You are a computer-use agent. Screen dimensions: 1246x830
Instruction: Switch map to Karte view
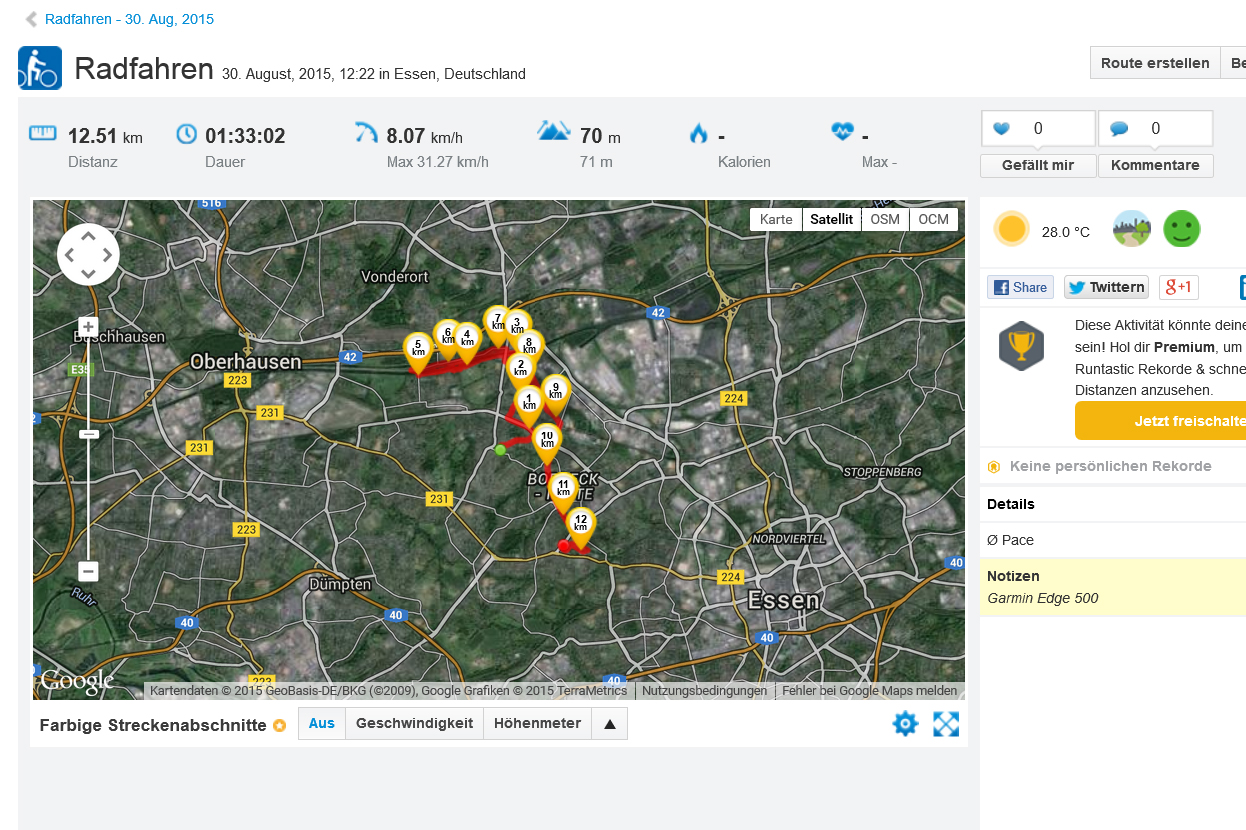776,219
